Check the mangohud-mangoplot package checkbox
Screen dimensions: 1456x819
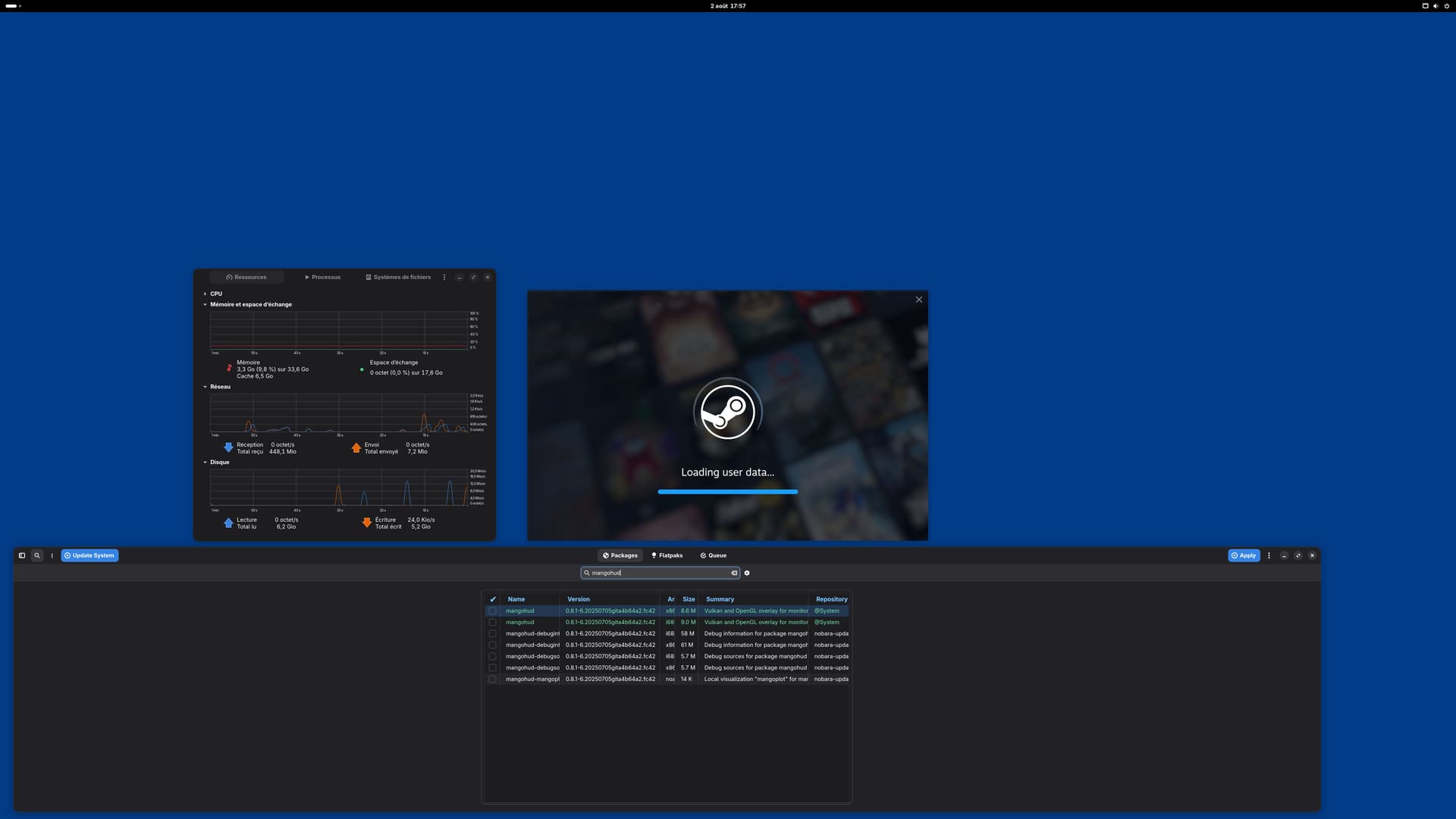click(x=492, y=679)
